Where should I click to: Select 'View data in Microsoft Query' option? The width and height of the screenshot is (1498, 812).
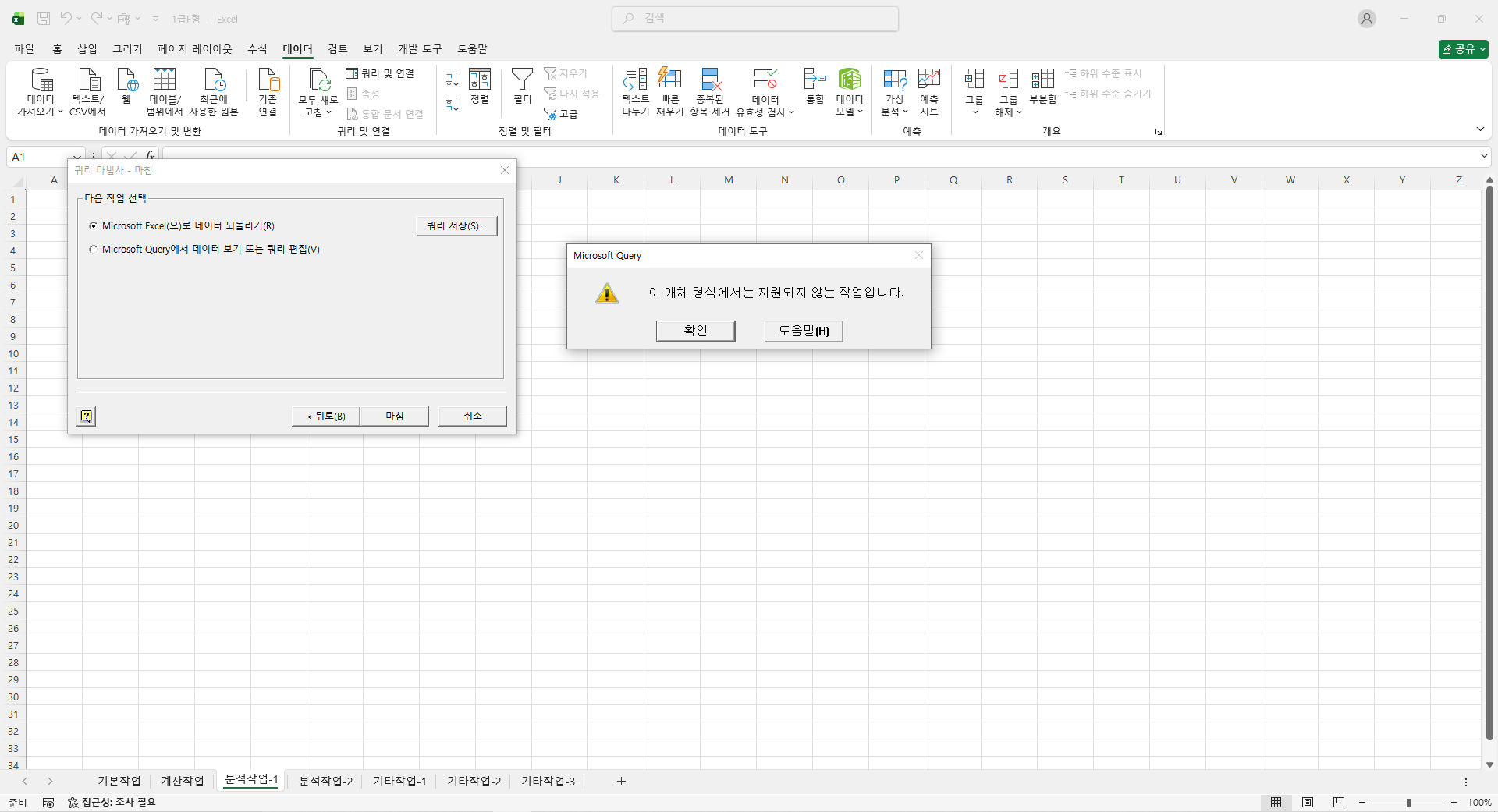point(94,250)
